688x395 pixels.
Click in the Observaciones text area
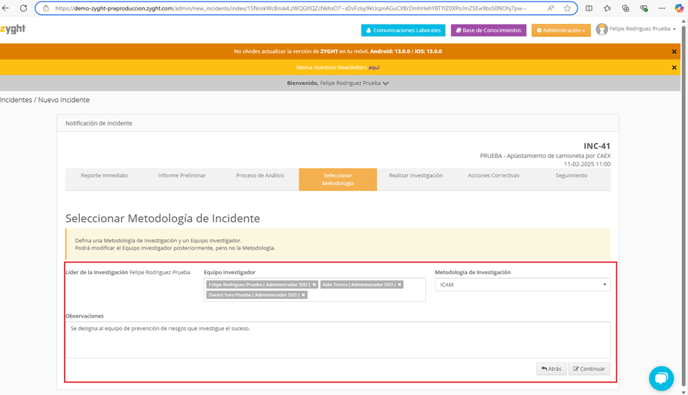pos(338,340)
